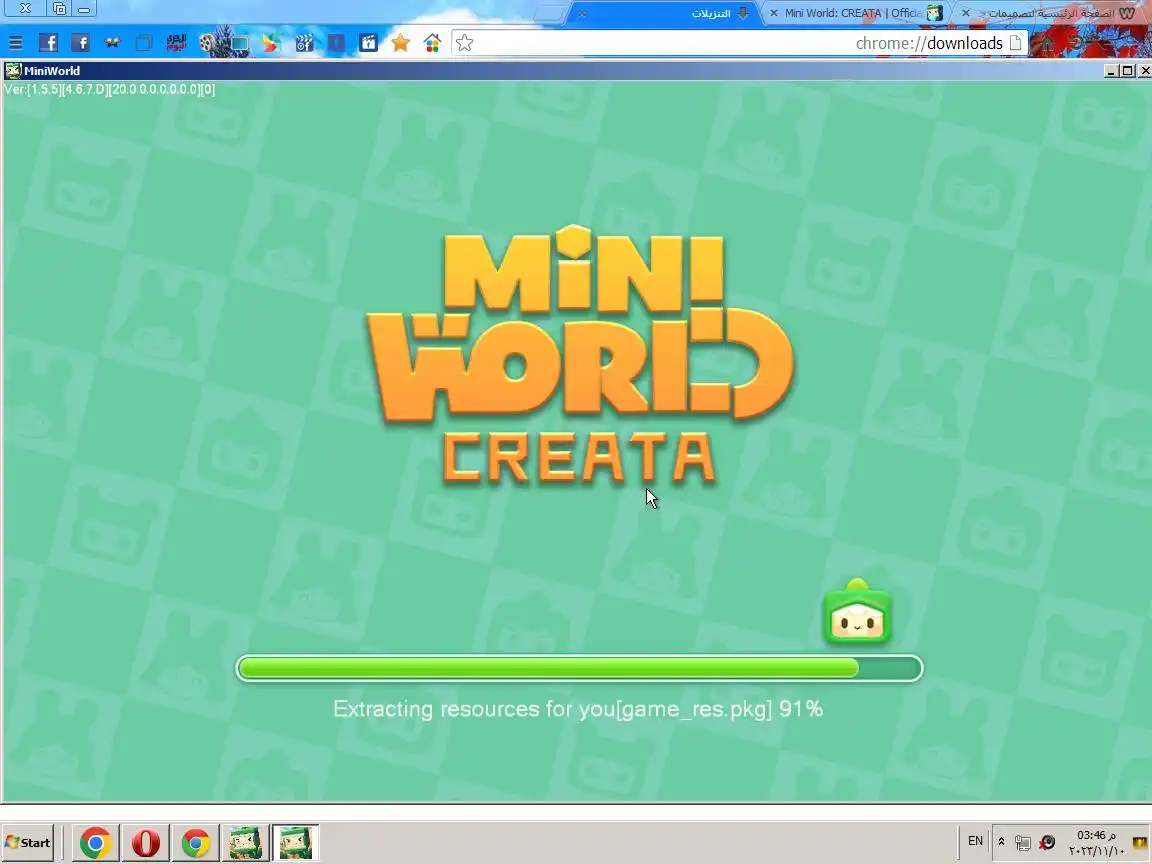
Task: Open the film reel bookmark
Action: pyautogui.click(x=209, y=43)
